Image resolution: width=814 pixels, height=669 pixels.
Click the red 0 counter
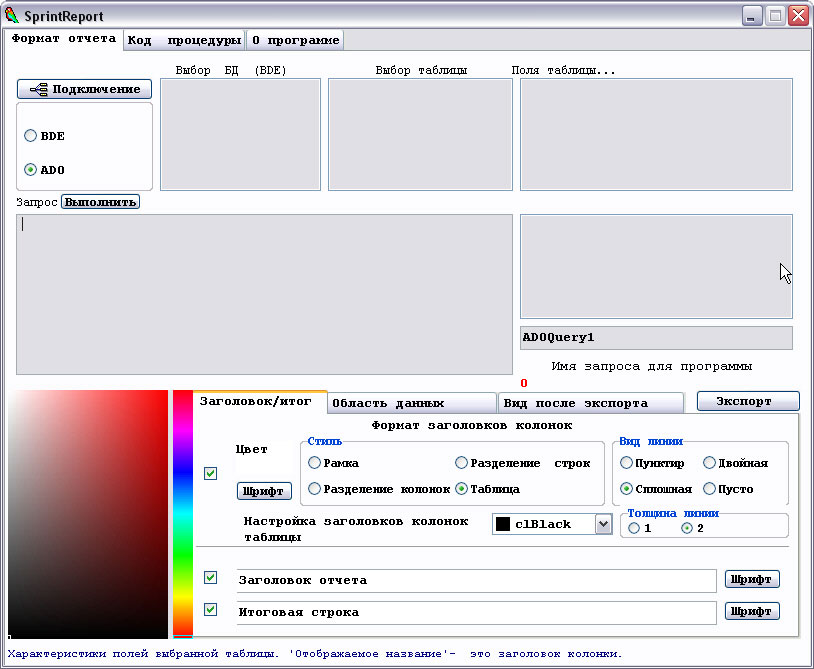tap(524, 383)
